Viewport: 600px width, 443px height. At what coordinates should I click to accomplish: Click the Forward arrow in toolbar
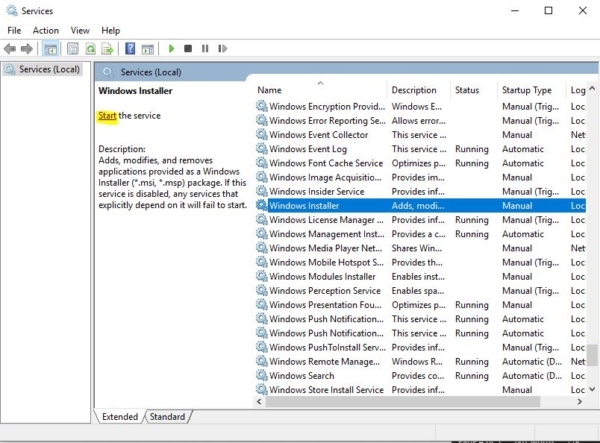click(x=26, y=49)
